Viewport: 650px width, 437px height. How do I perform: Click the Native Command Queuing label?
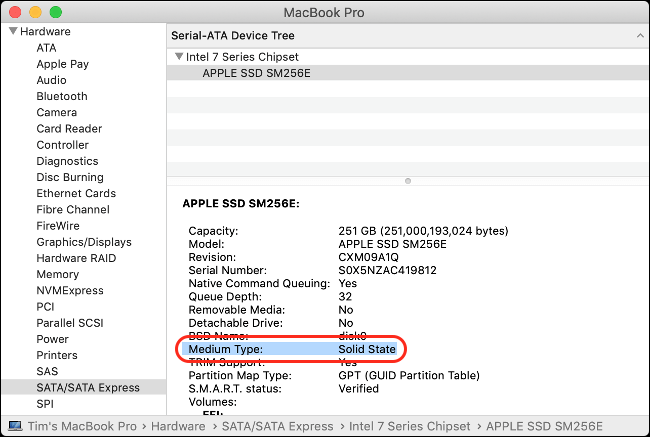tap(259, 283)
